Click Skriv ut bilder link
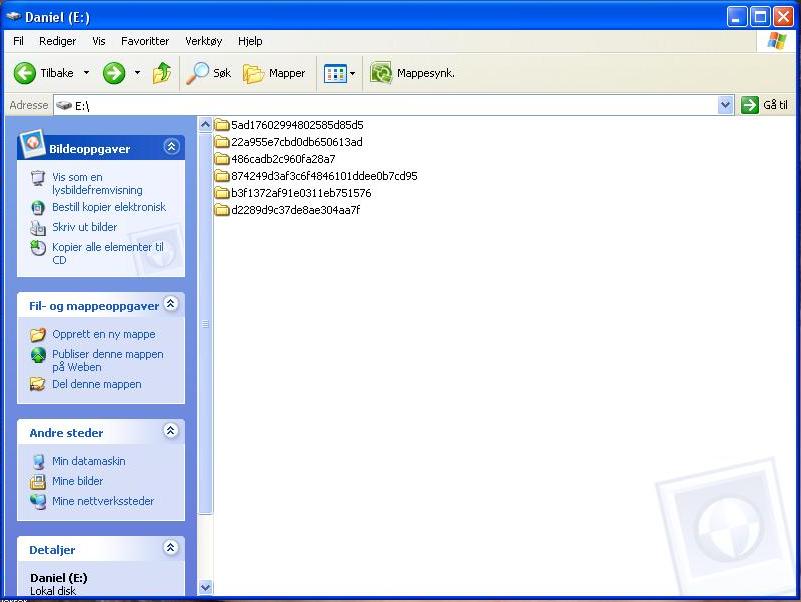Screen dimensions: 801x602 (x=84, y=227)
